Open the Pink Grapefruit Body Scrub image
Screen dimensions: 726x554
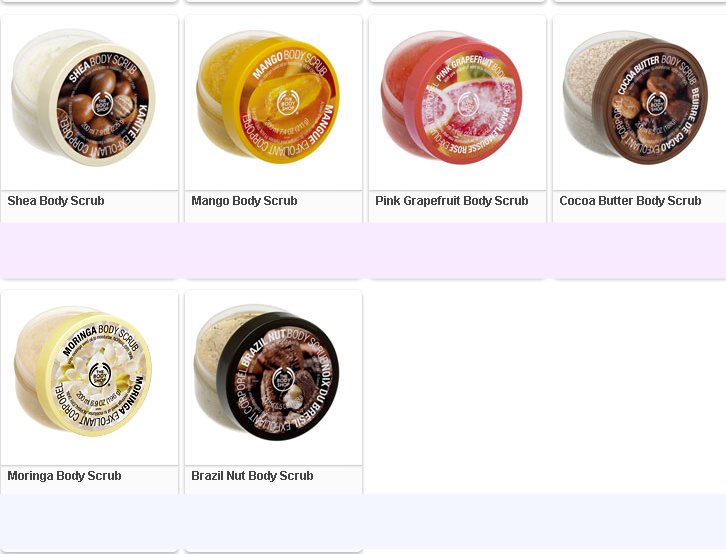[x=451, y=97]
